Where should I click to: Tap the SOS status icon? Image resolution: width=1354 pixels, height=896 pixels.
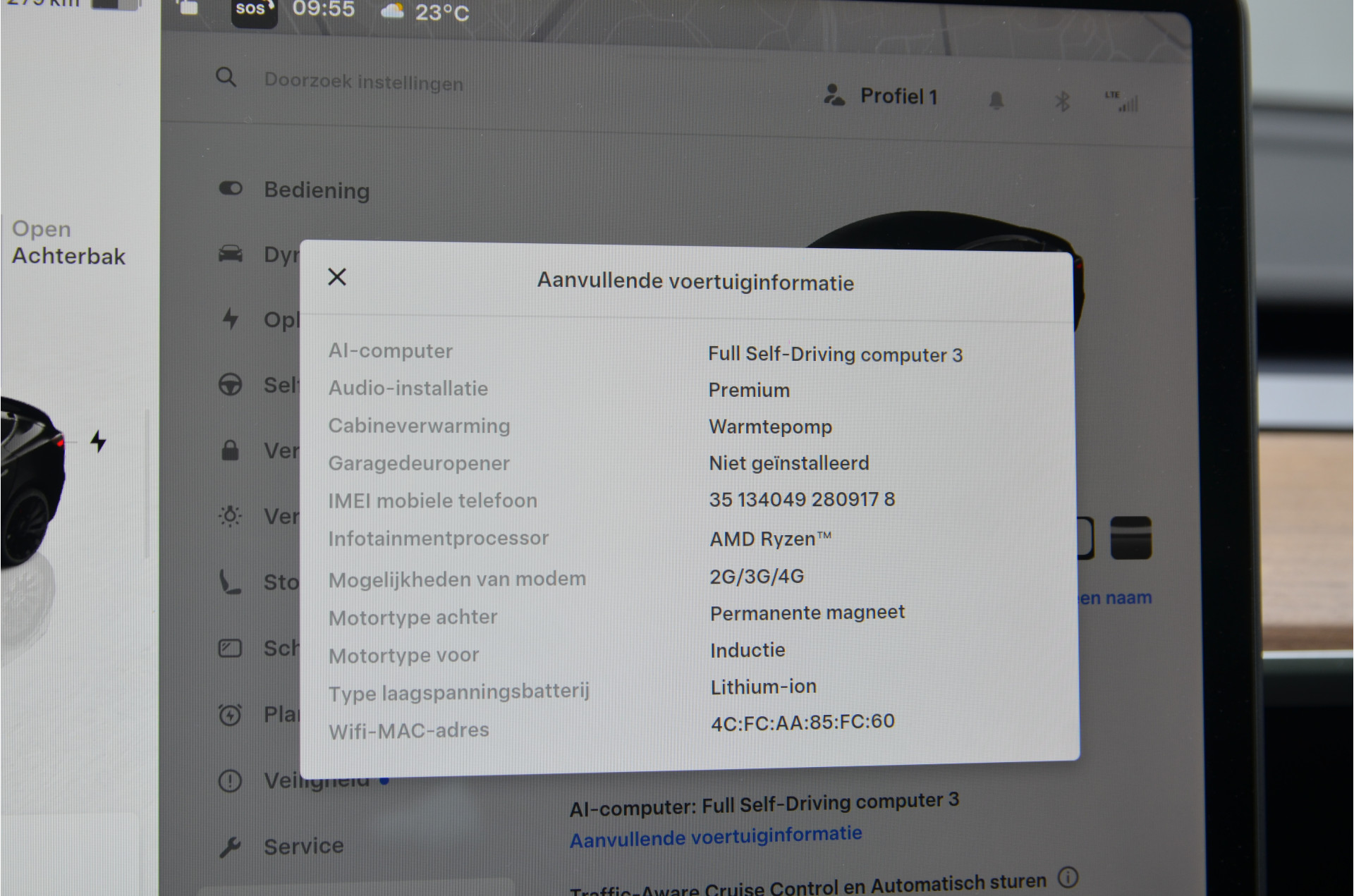254,10
